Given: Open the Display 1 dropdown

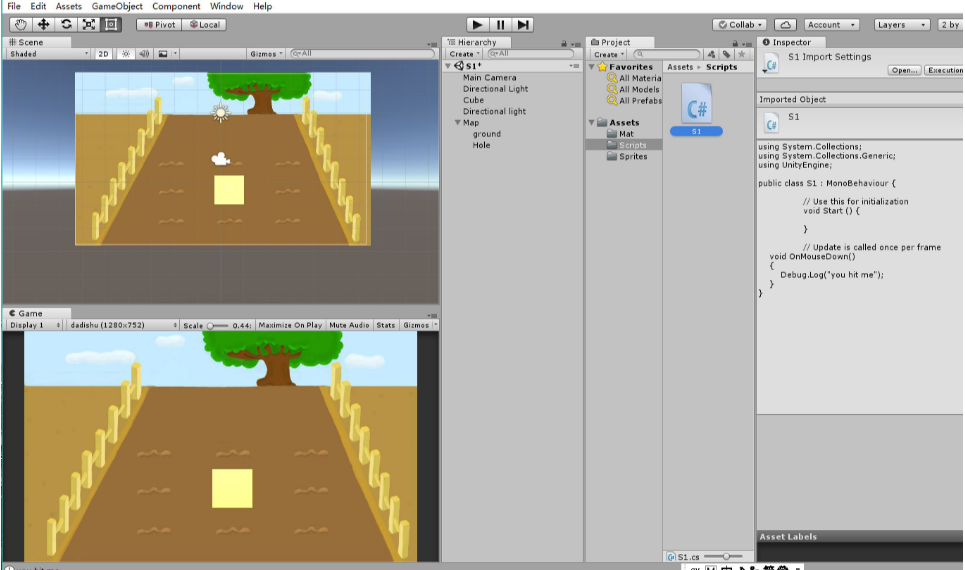Looking at the screenshot, I should tap(34, 325).
